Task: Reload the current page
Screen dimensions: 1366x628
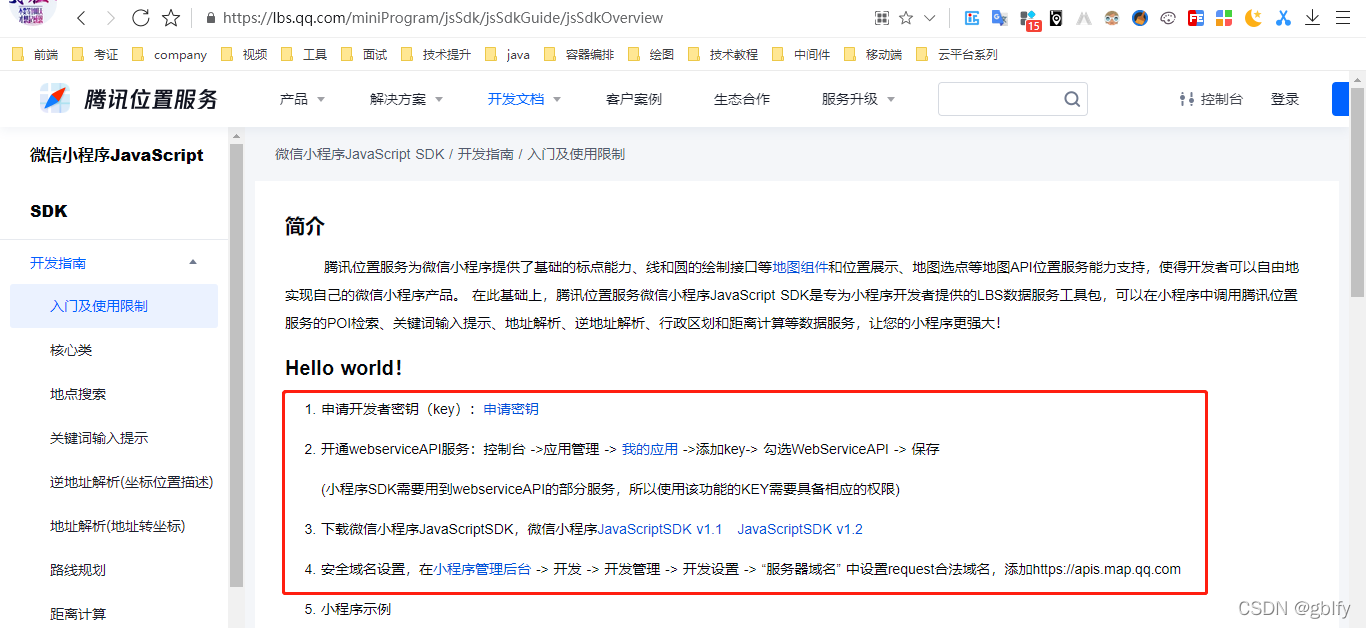Action: point(141,18)
